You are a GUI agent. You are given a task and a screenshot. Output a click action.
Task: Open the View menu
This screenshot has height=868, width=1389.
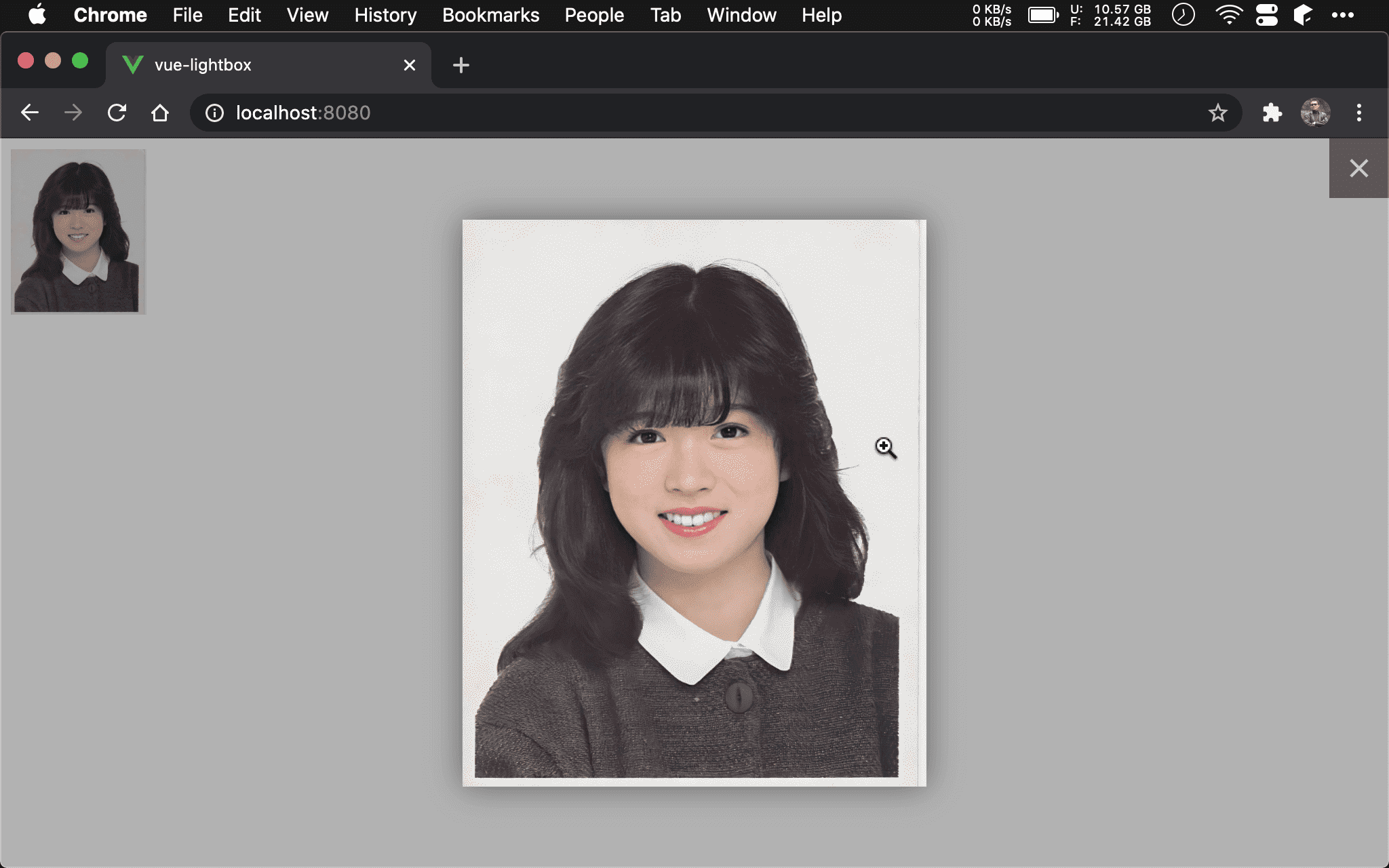(307, 15)
